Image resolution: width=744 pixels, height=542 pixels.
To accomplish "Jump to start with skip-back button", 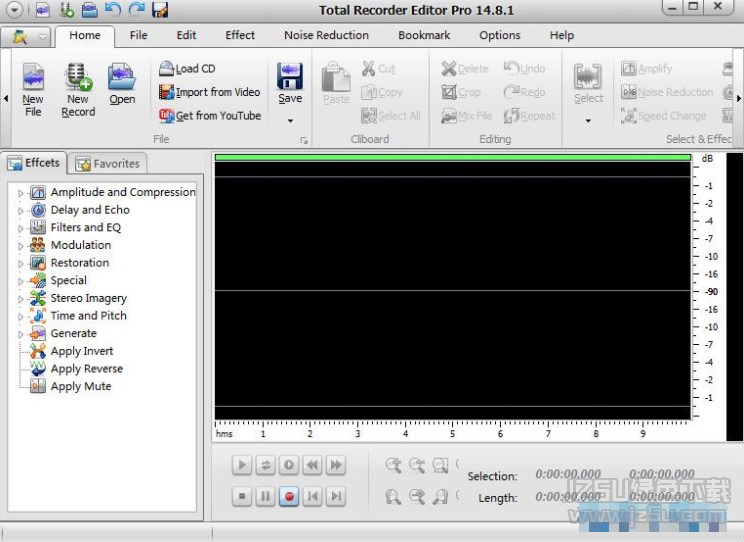I will point(312,496).
